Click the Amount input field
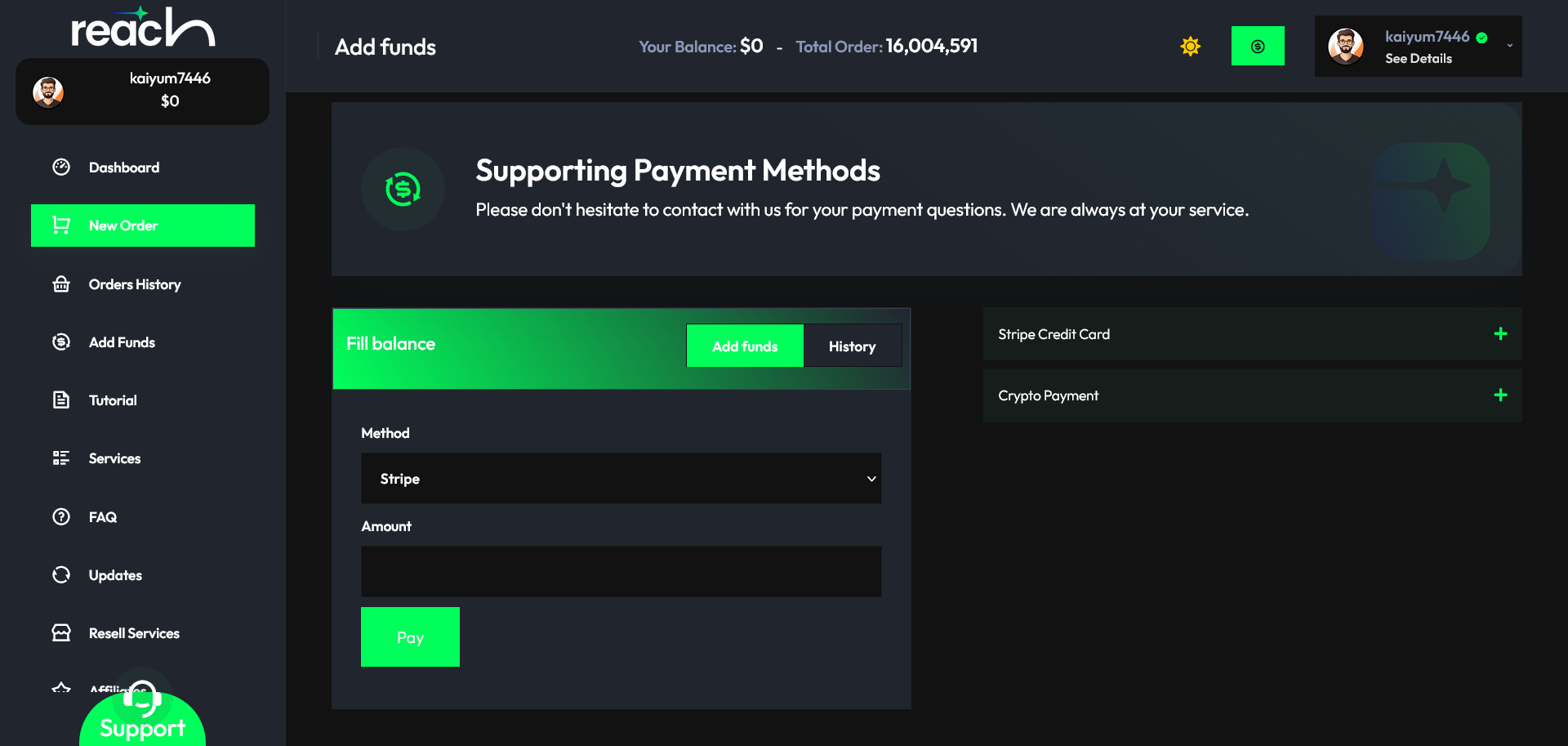This screenshot has width=1568, height=746. pyautogui.click(x=621, y=572)
